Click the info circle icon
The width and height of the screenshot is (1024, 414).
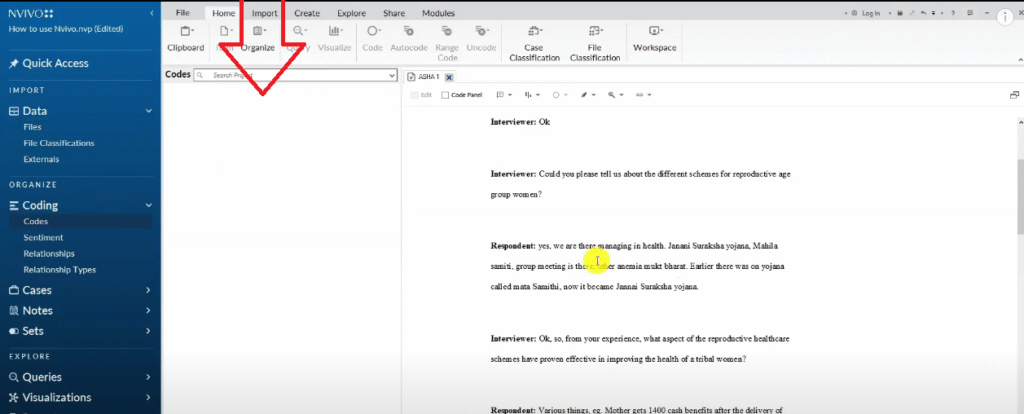[1006, 18]
